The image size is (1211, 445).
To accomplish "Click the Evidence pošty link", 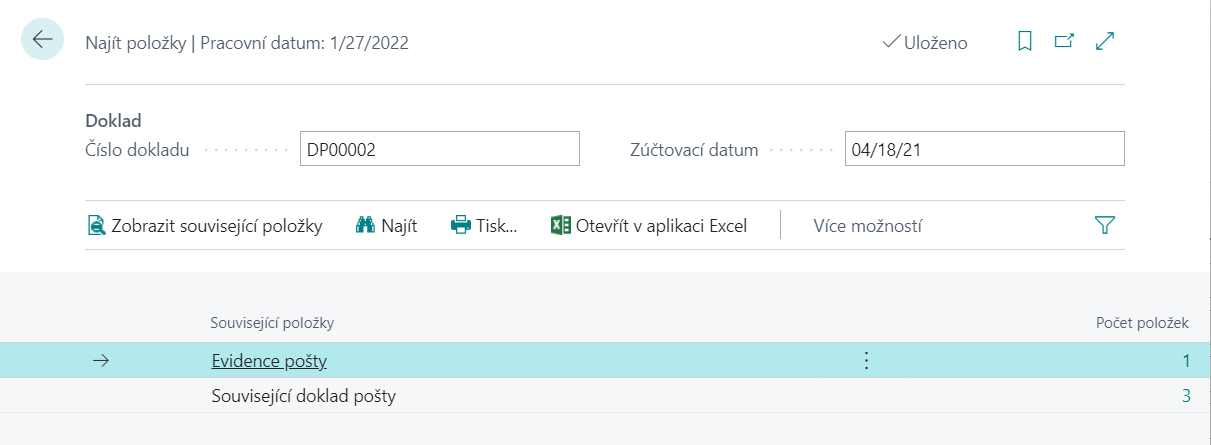I will [269, 361].
